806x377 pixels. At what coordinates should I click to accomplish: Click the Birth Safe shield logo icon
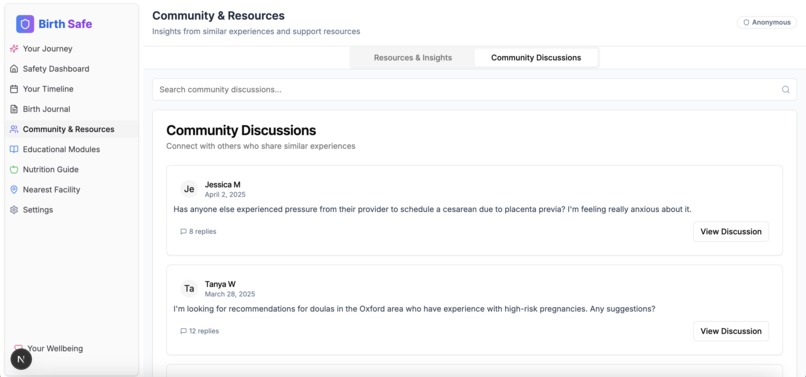25,24
